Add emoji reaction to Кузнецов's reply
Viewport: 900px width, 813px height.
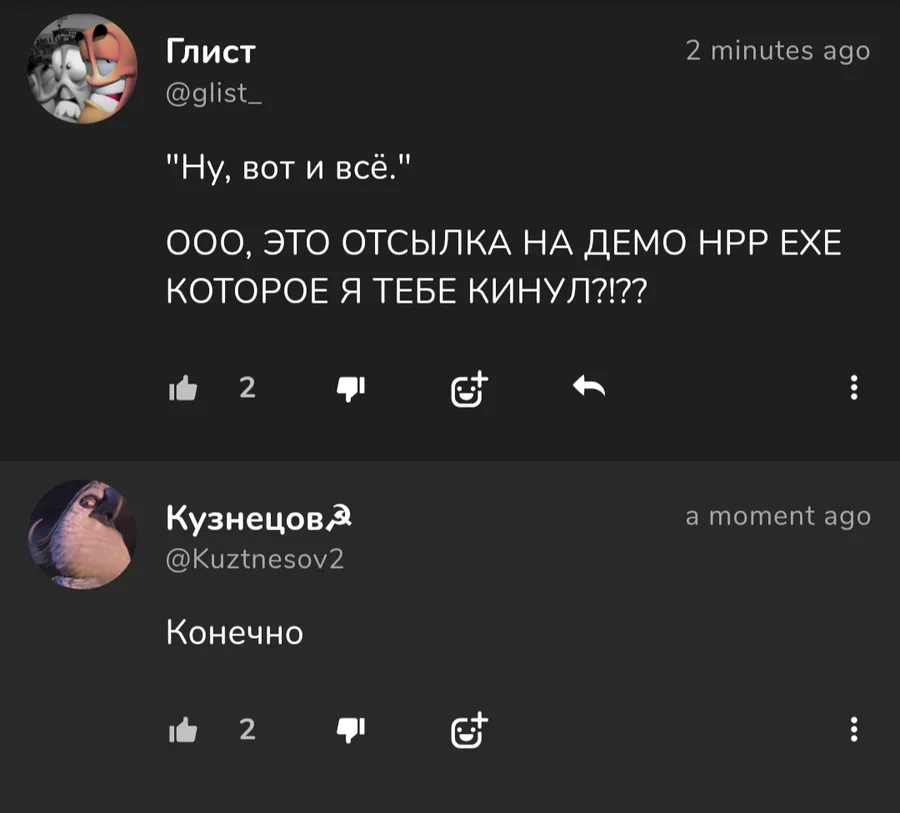470,731
